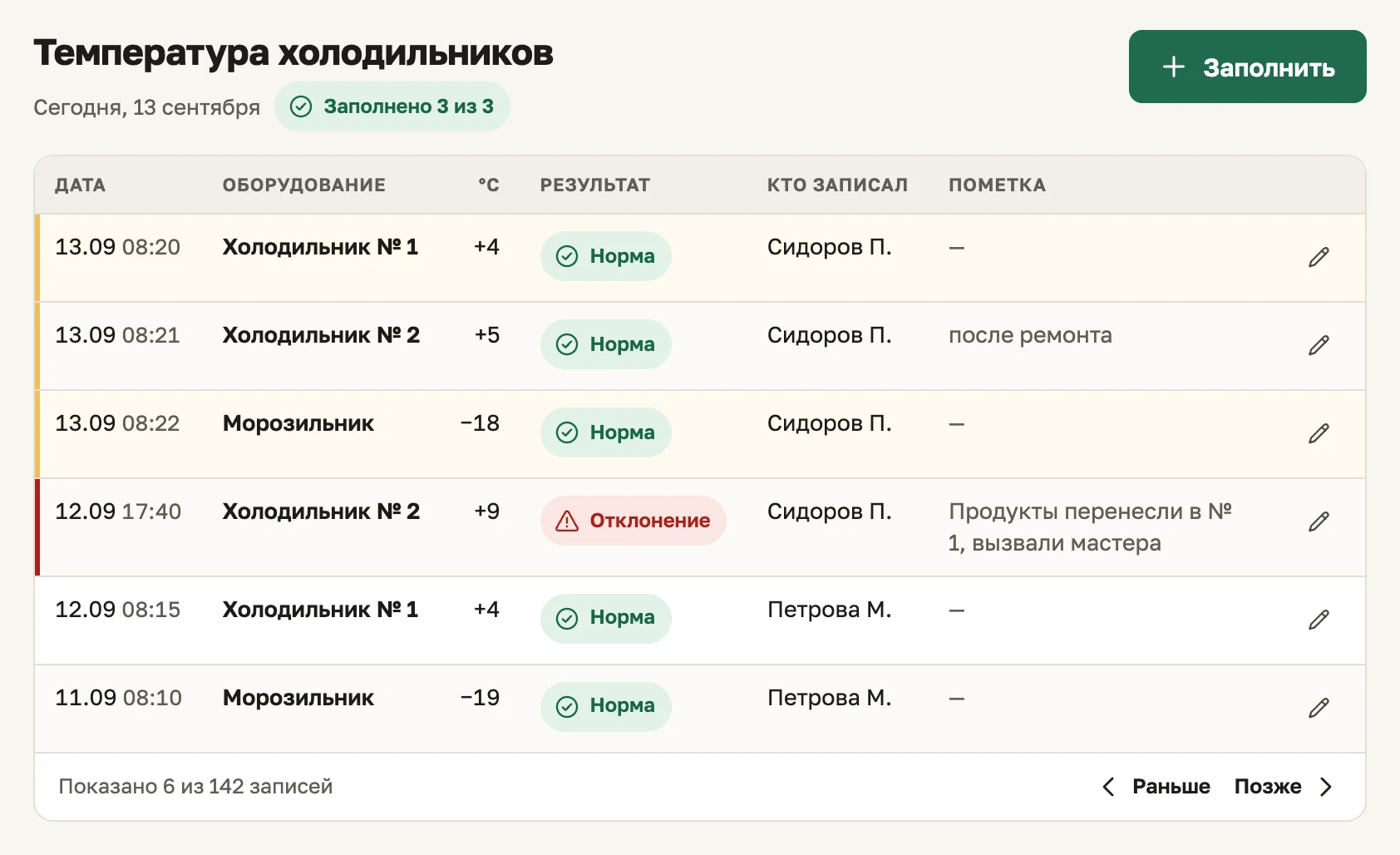Click Морозильник in the 13.09 08:22 row
The width and height of the screenshot is (1400, 855).
point(298,423)
